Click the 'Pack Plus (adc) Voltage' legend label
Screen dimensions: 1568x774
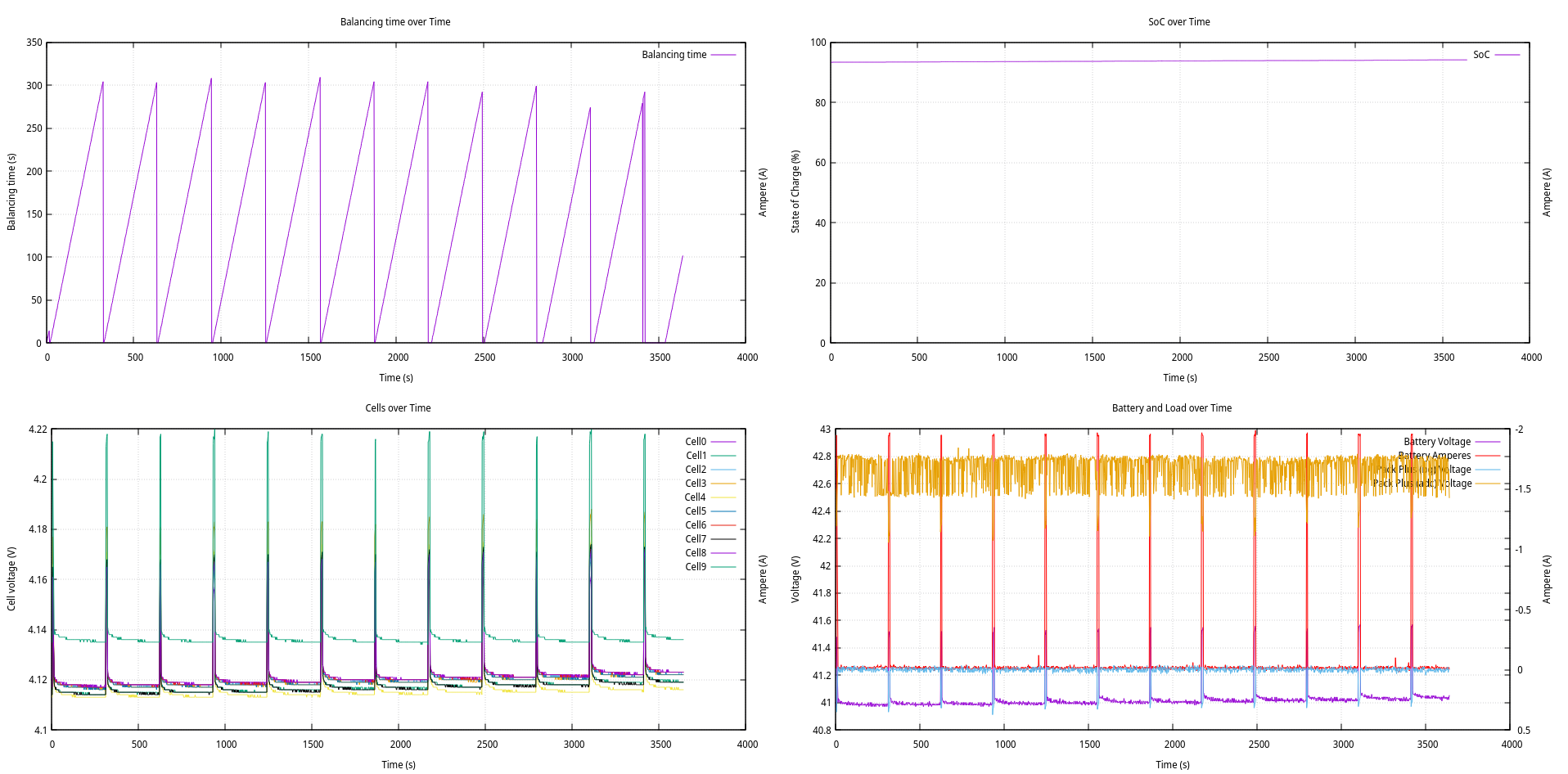click(x=1422, y=484)
